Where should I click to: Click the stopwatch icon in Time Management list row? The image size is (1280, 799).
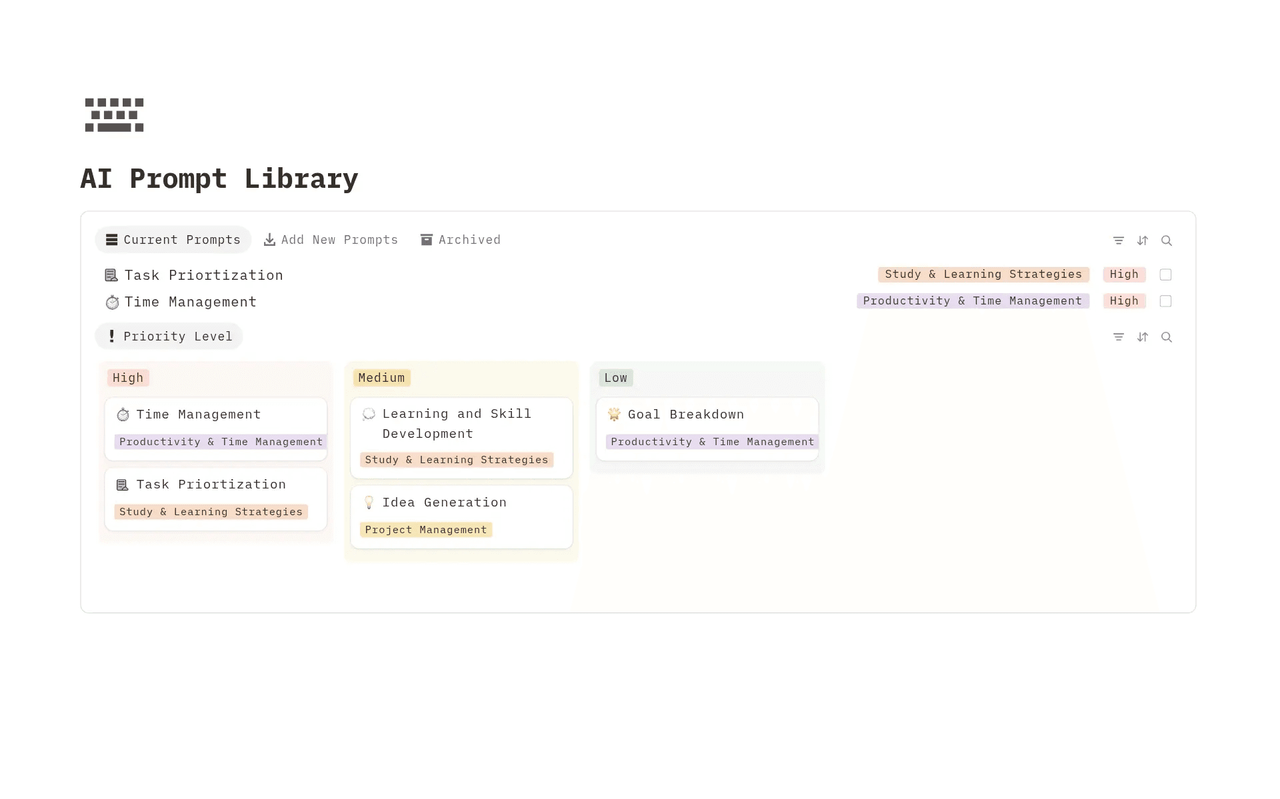pyautogui.click(x=111, y=302)
